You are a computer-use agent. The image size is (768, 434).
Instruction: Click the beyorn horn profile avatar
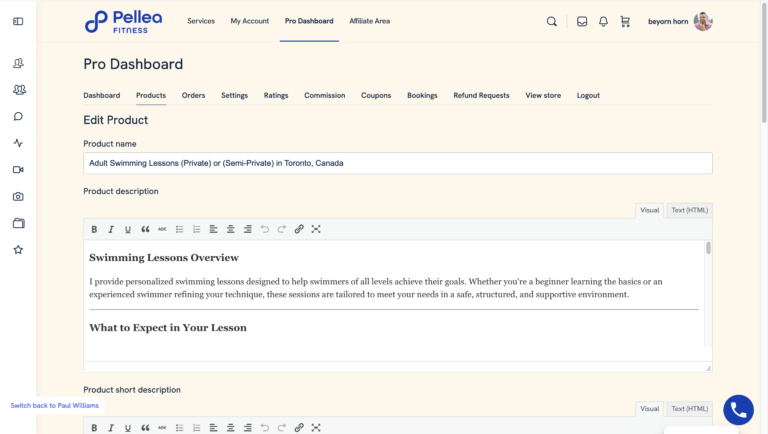click(703, 22)
